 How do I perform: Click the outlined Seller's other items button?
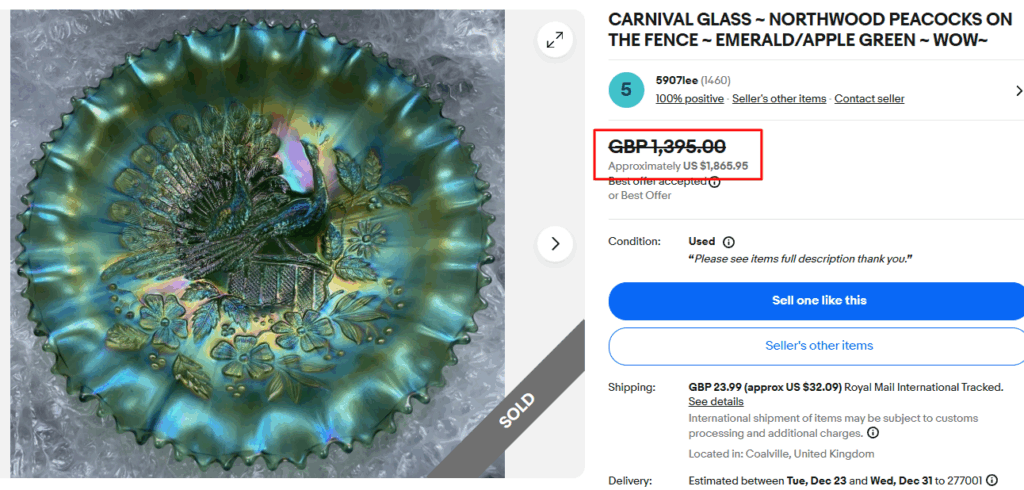pyautogui.click(x=818, y=346)
